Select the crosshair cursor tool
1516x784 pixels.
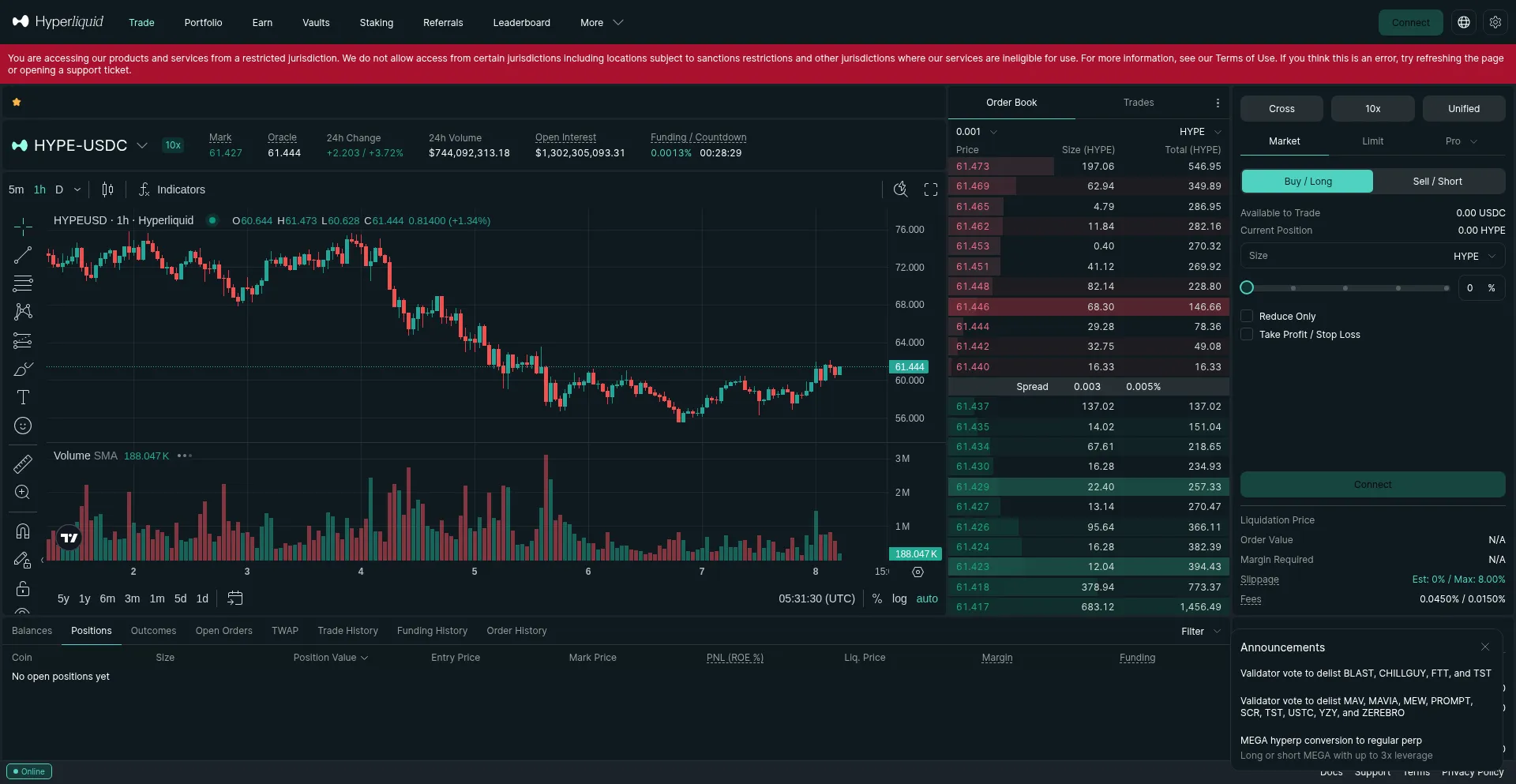[23, 227]
